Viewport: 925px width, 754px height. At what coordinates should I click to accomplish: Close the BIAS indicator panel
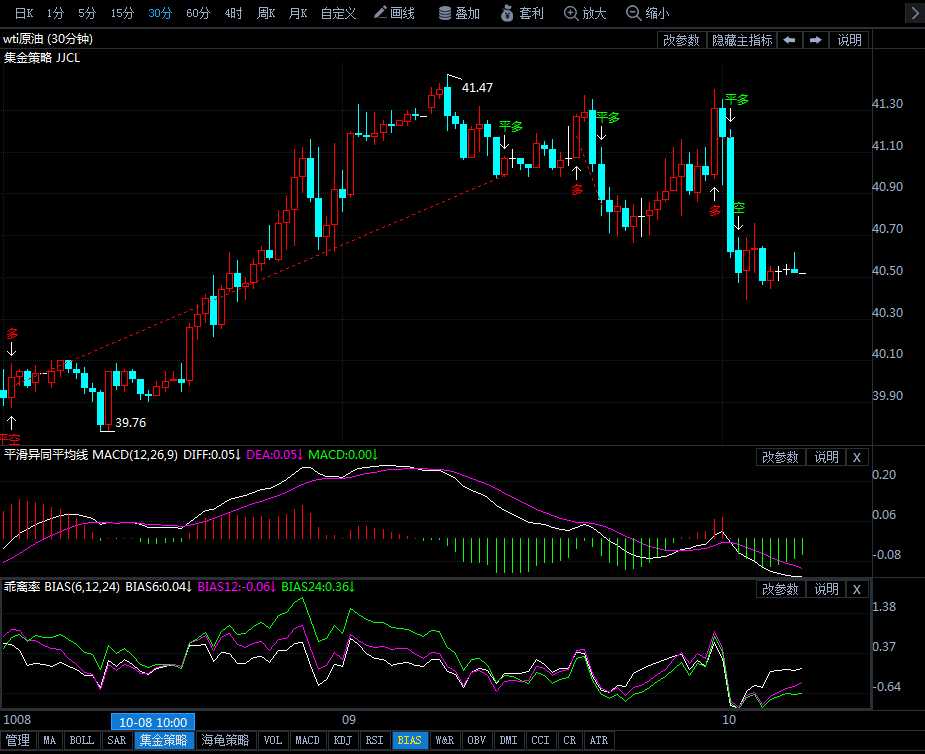856,589
